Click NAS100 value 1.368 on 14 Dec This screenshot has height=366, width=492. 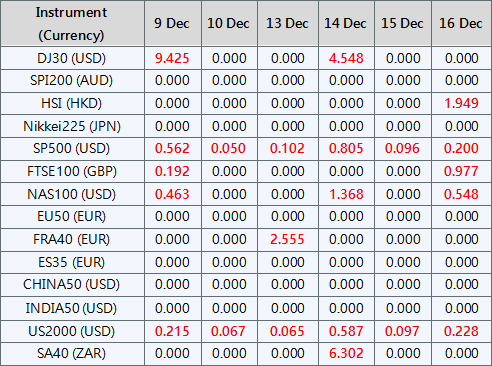point(346,194)
